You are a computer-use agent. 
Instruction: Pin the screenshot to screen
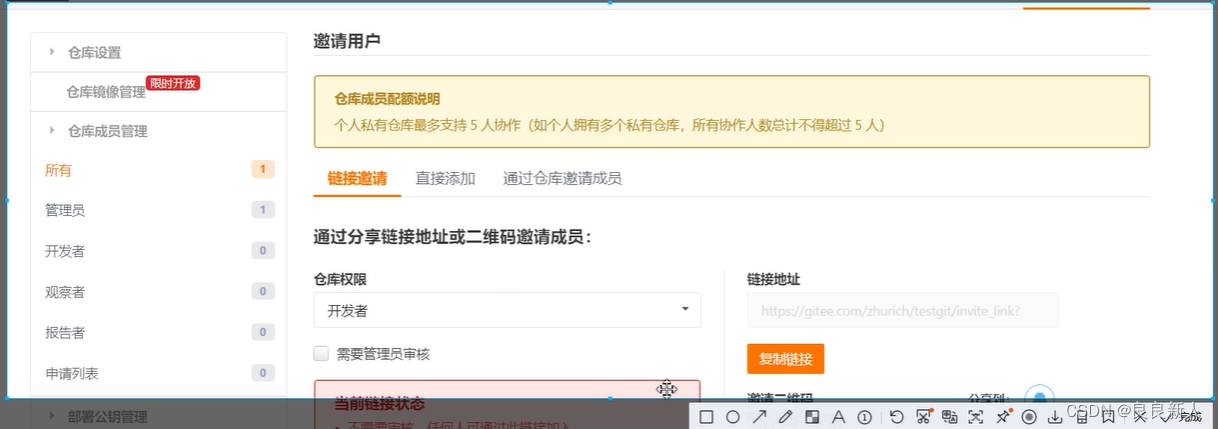click(1003, 417)
